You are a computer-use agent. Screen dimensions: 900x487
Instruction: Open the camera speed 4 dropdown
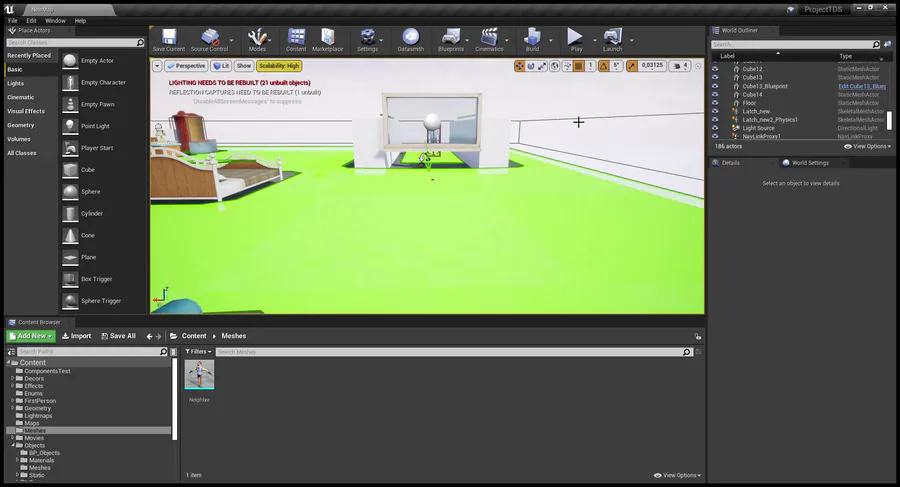[x=680, y=66]
